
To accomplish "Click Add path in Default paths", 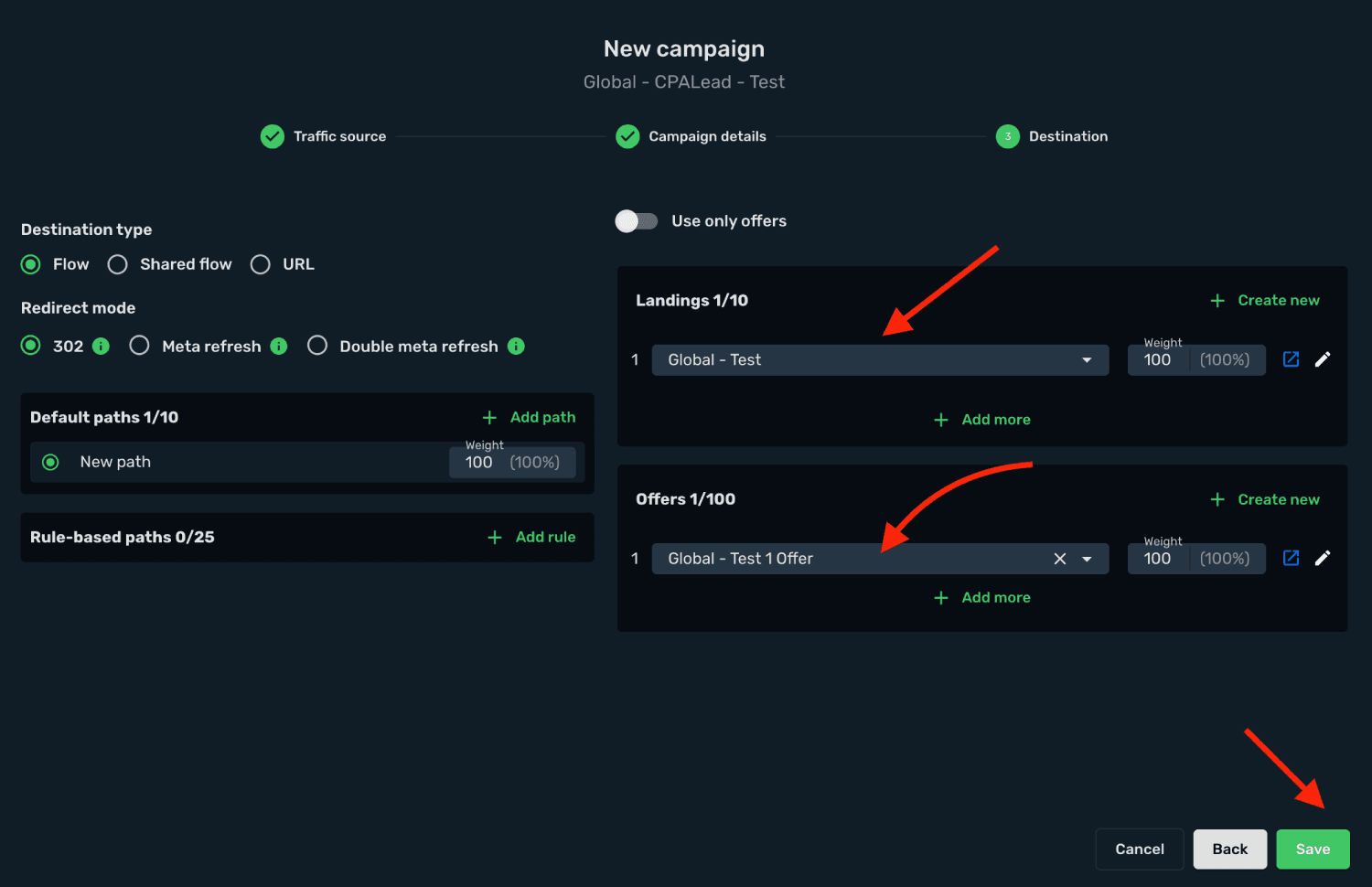I will coord(530,417).
